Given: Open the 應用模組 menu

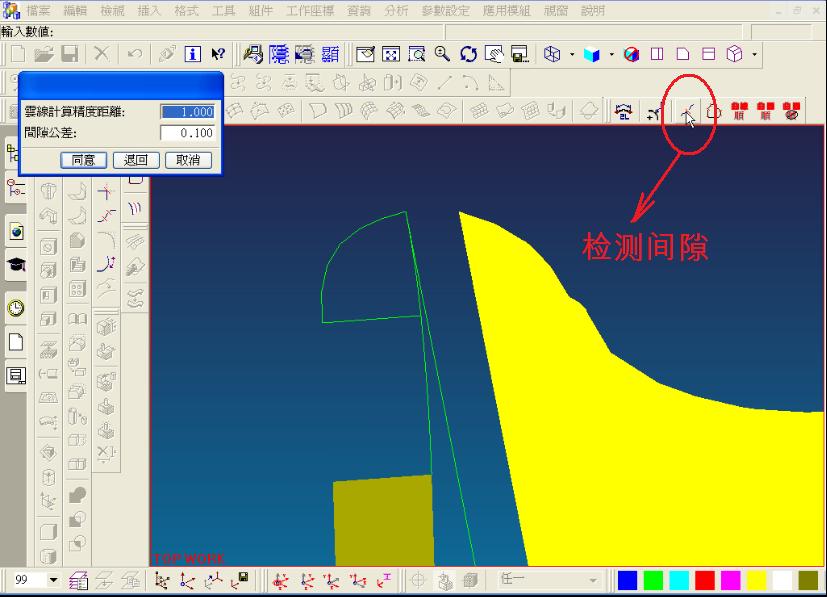Looking at the screenshot, I should pos(506,11).
